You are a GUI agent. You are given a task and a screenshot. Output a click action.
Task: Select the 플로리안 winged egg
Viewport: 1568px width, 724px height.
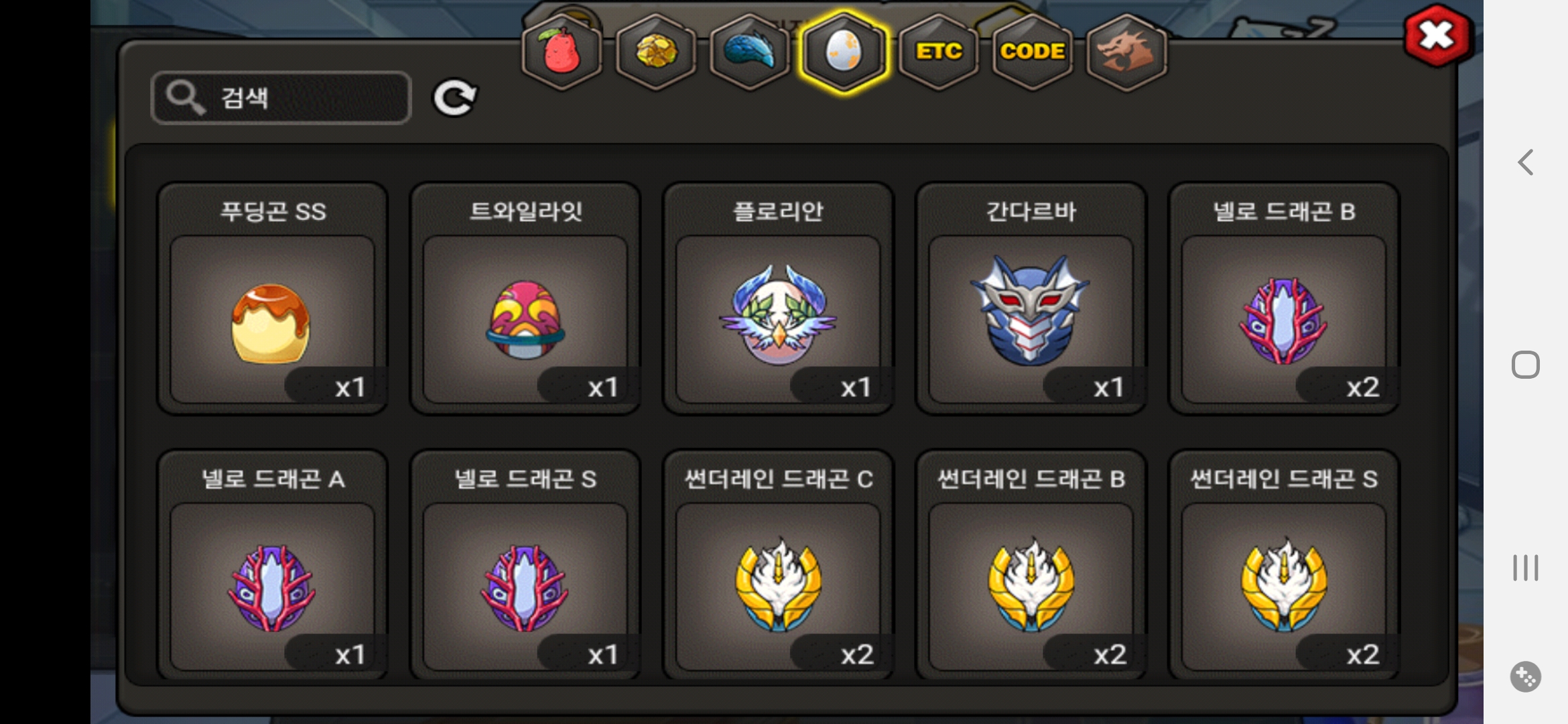click(778, 298)
